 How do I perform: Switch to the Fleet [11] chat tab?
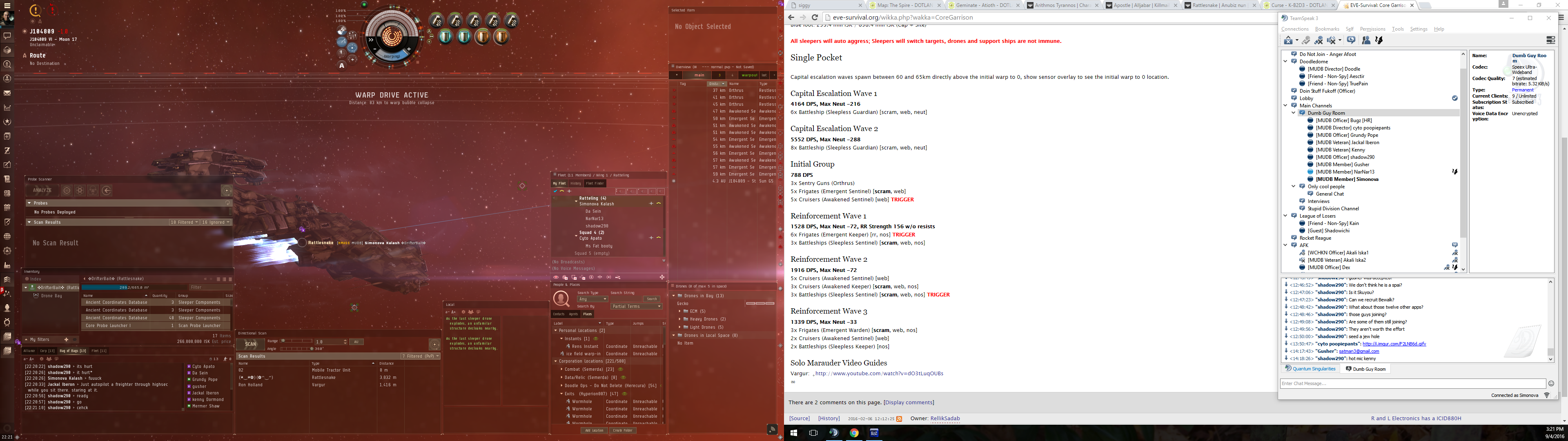(x=98, y=351)
